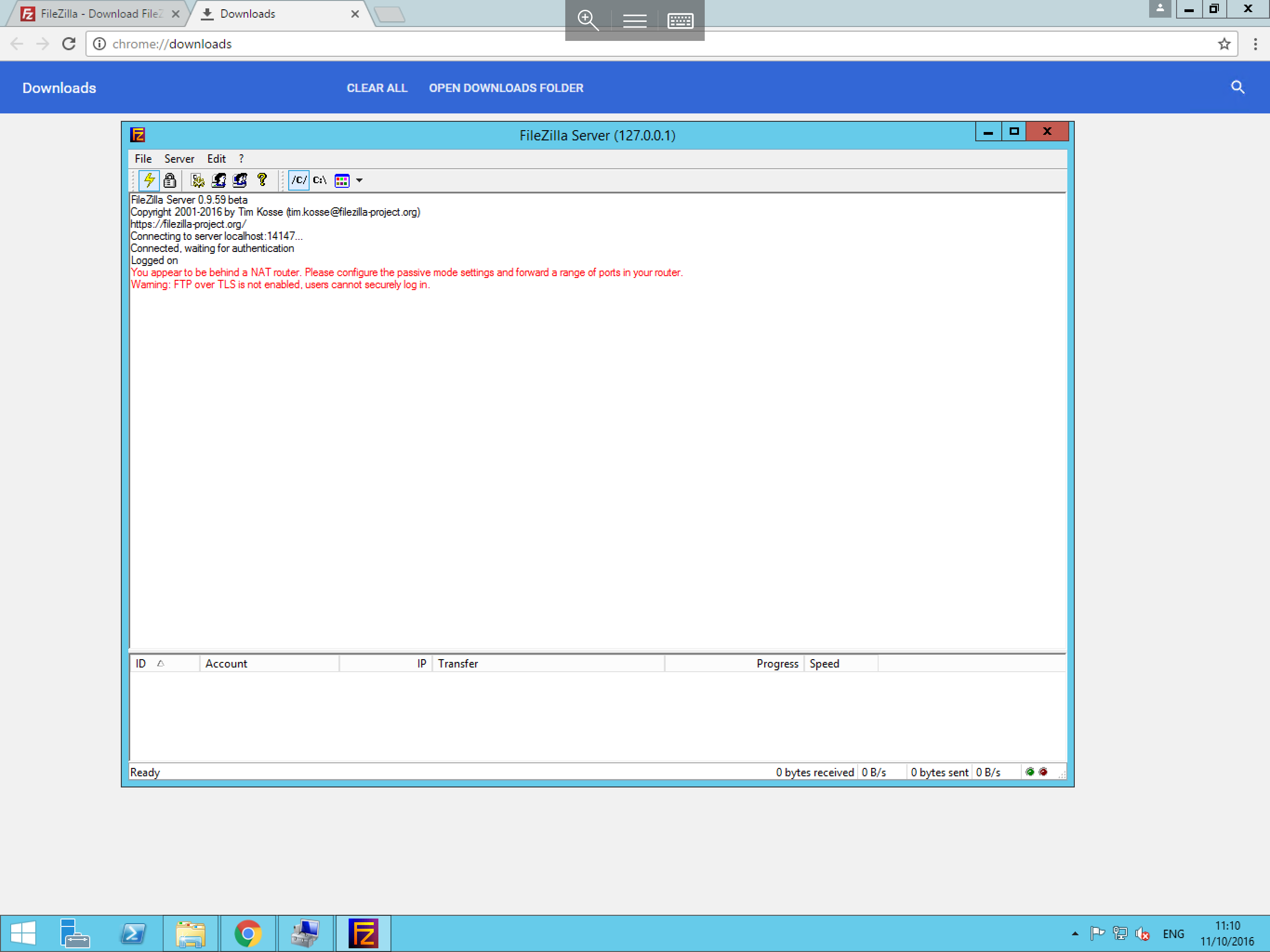The image size is (1270, 952).
Task: Click the IP column header
Action: (385, 663)
